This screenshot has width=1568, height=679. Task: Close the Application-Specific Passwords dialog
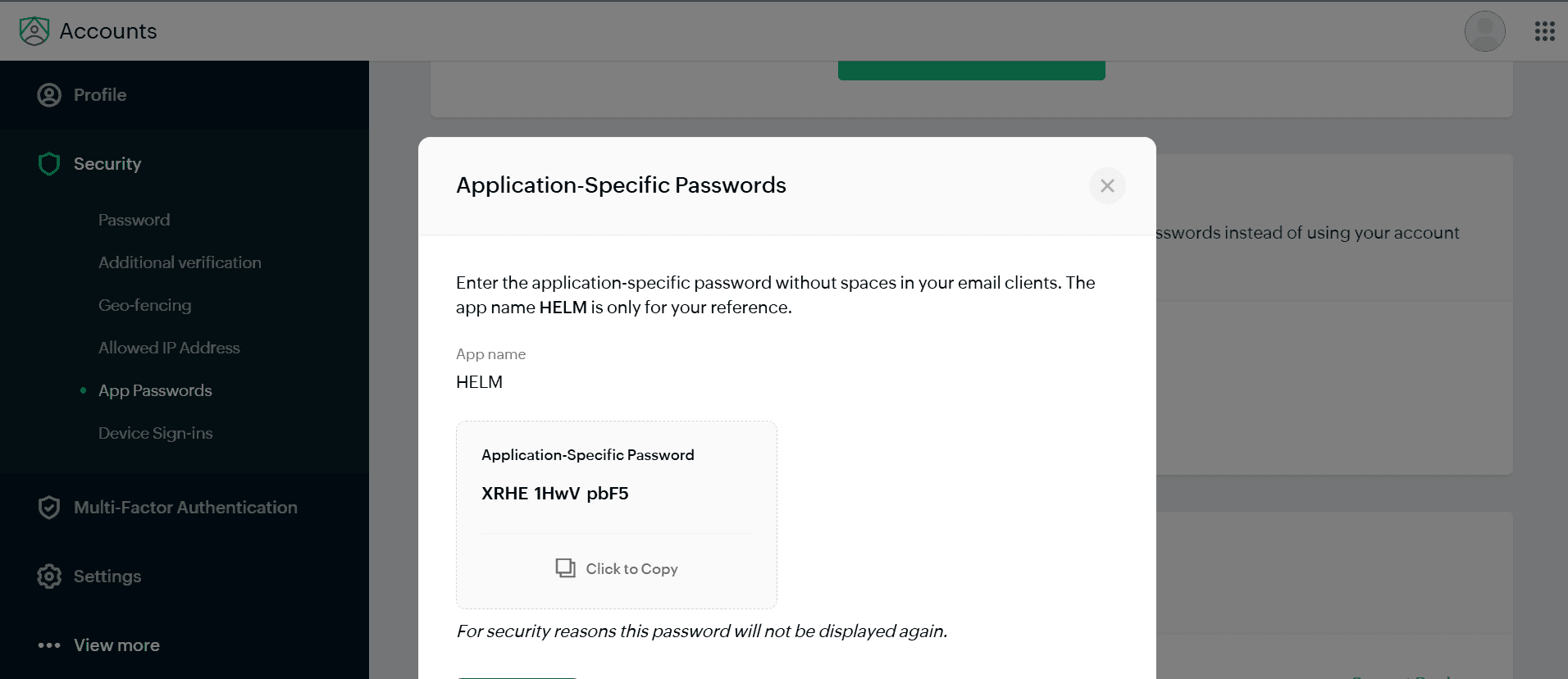pos(1107,186)
